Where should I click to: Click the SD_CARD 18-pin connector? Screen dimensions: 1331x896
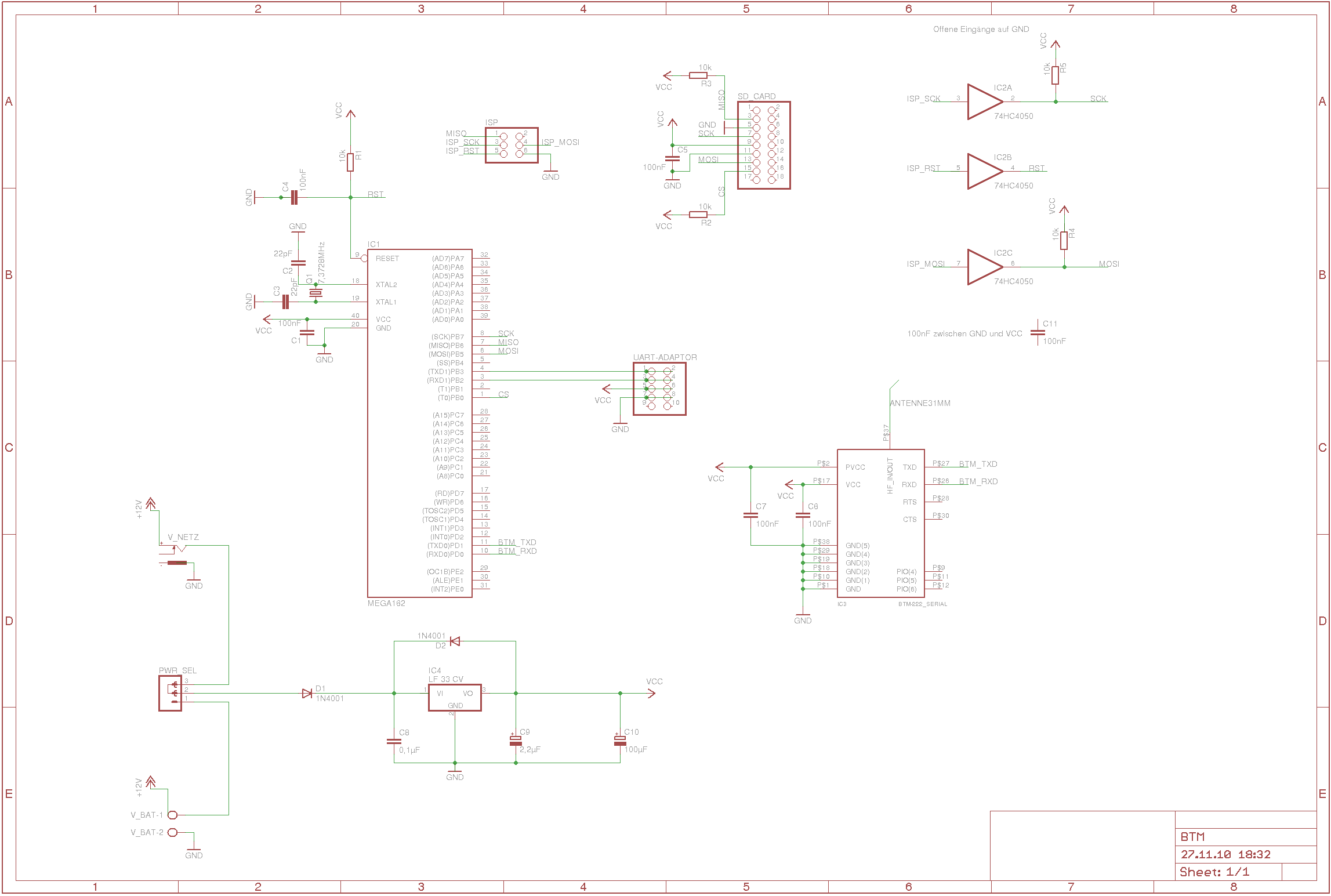tap(764, 145)
